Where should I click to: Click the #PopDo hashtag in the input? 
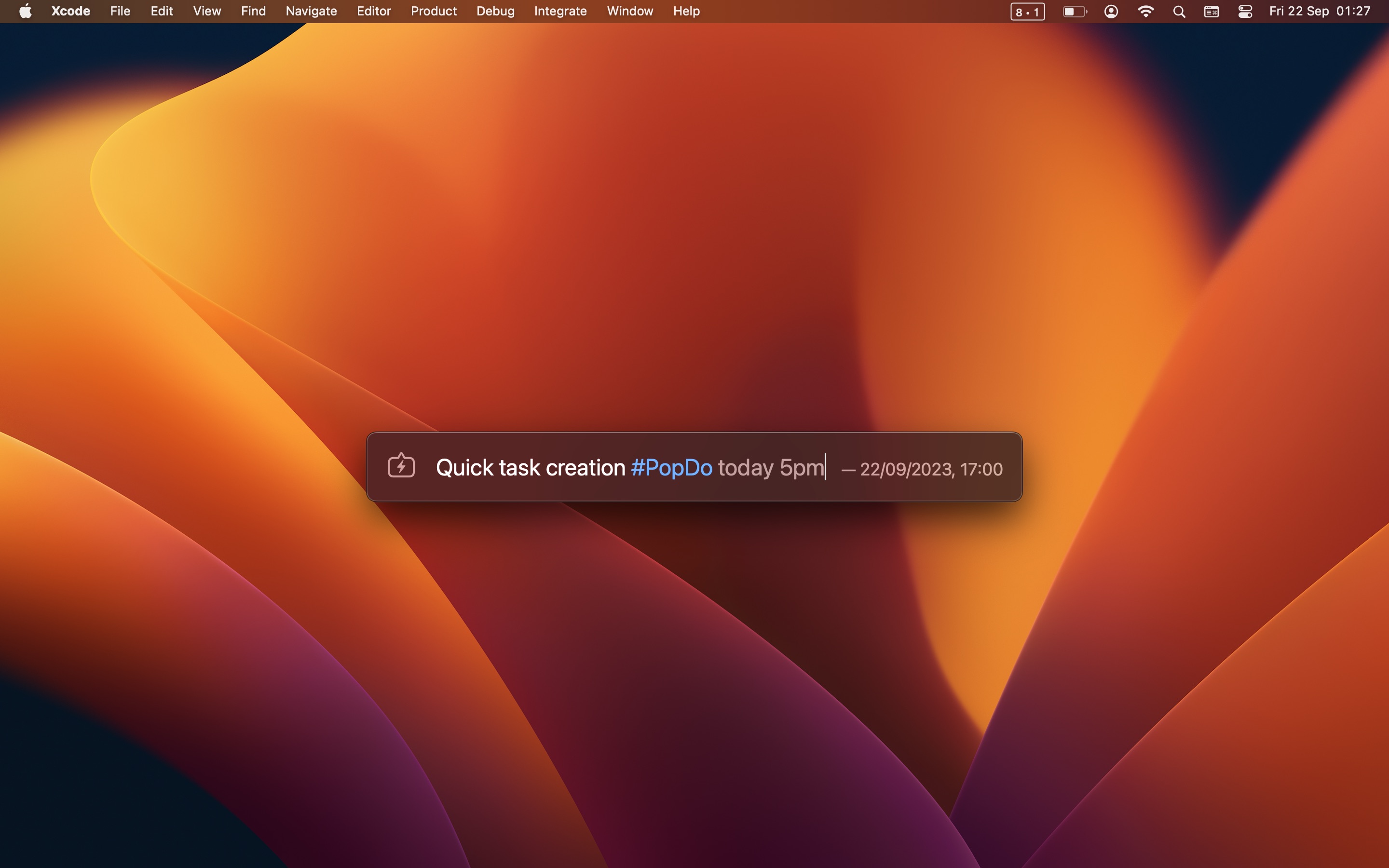pos(671,468)
